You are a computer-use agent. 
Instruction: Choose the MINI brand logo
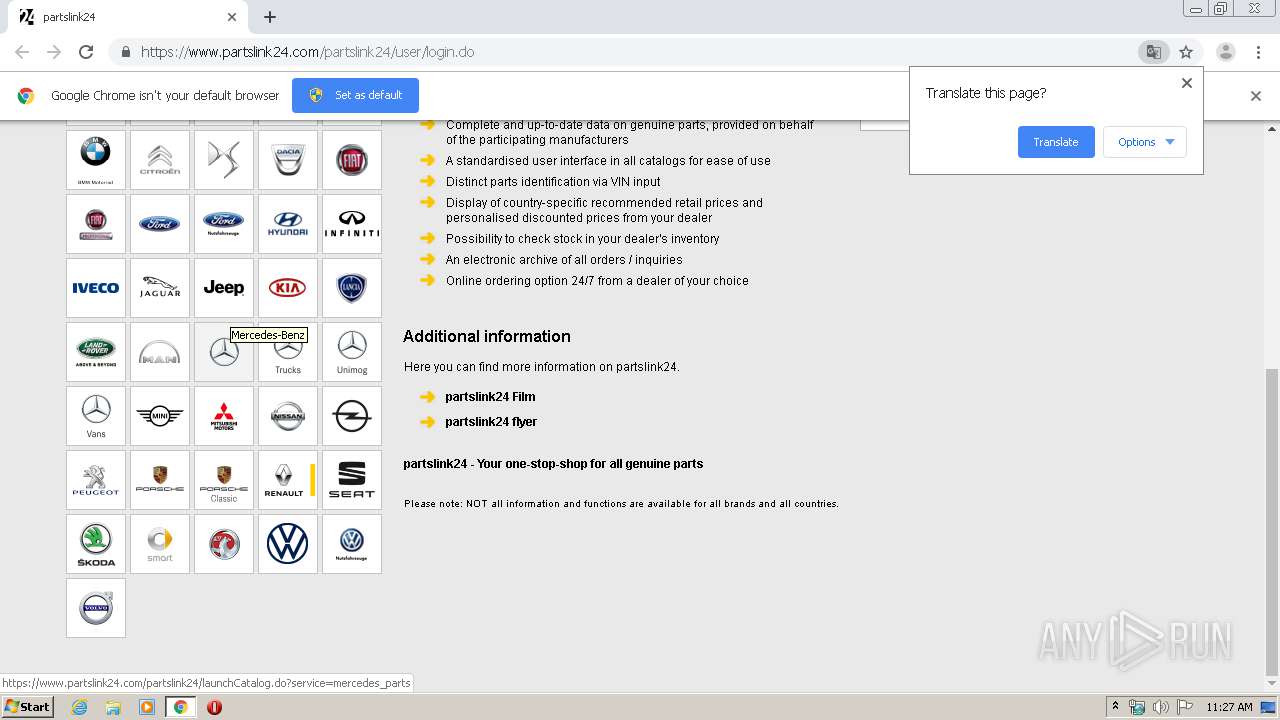[160, 416]
